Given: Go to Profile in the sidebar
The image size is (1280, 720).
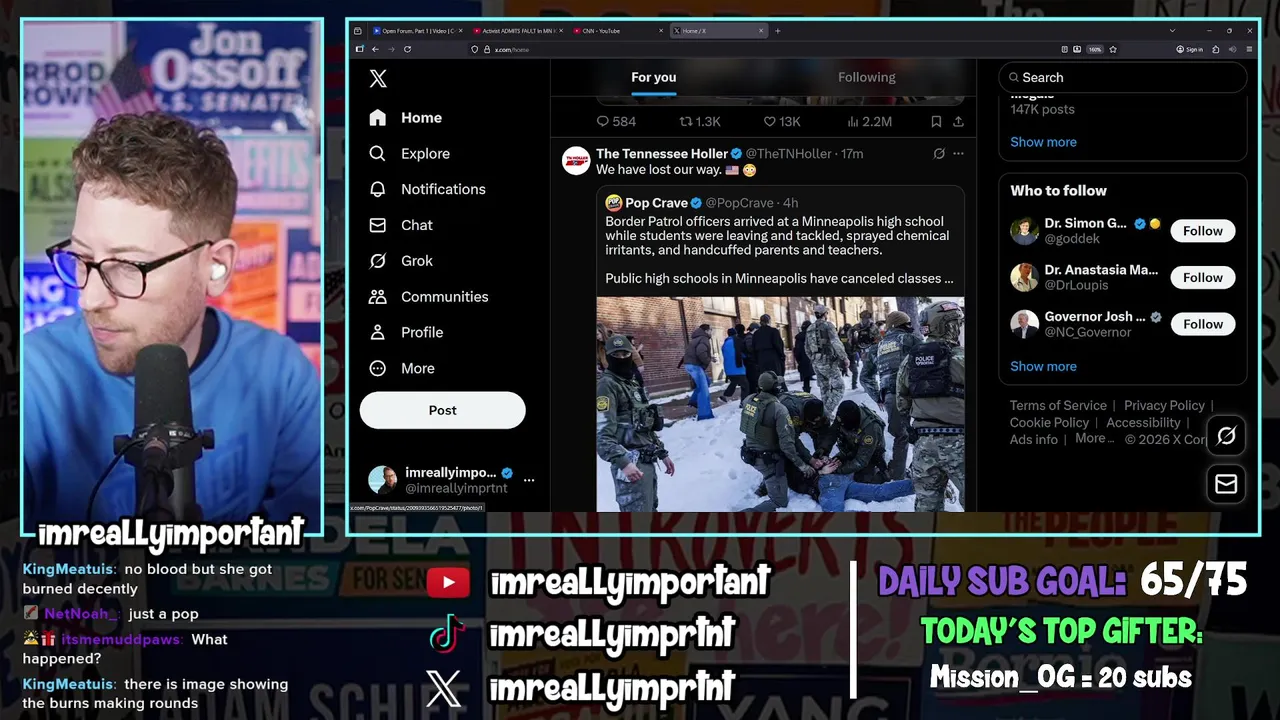Looking at the screenshot, I should tap(406, 332).
